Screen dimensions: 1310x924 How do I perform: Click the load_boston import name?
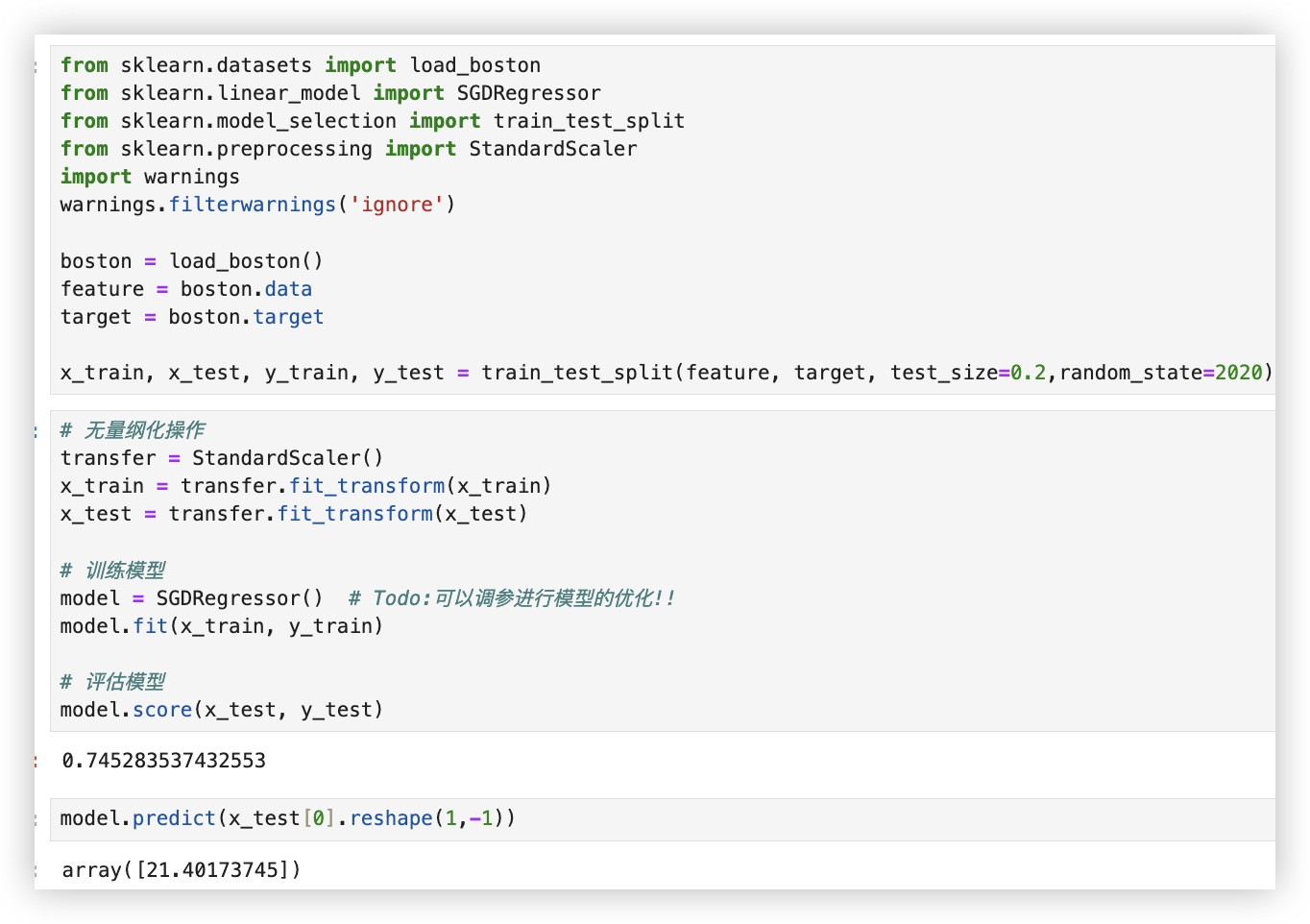tap(474, 65)
